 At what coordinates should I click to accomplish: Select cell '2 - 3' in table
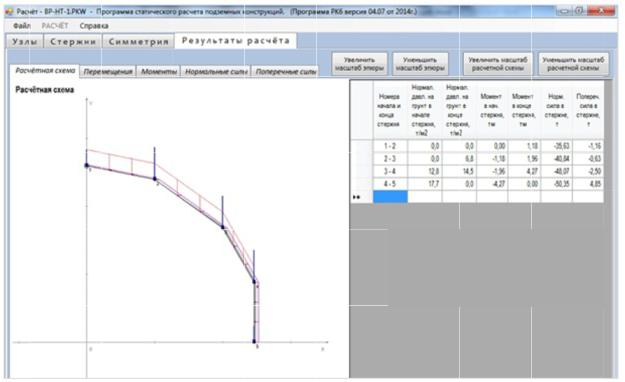[390, 159]
